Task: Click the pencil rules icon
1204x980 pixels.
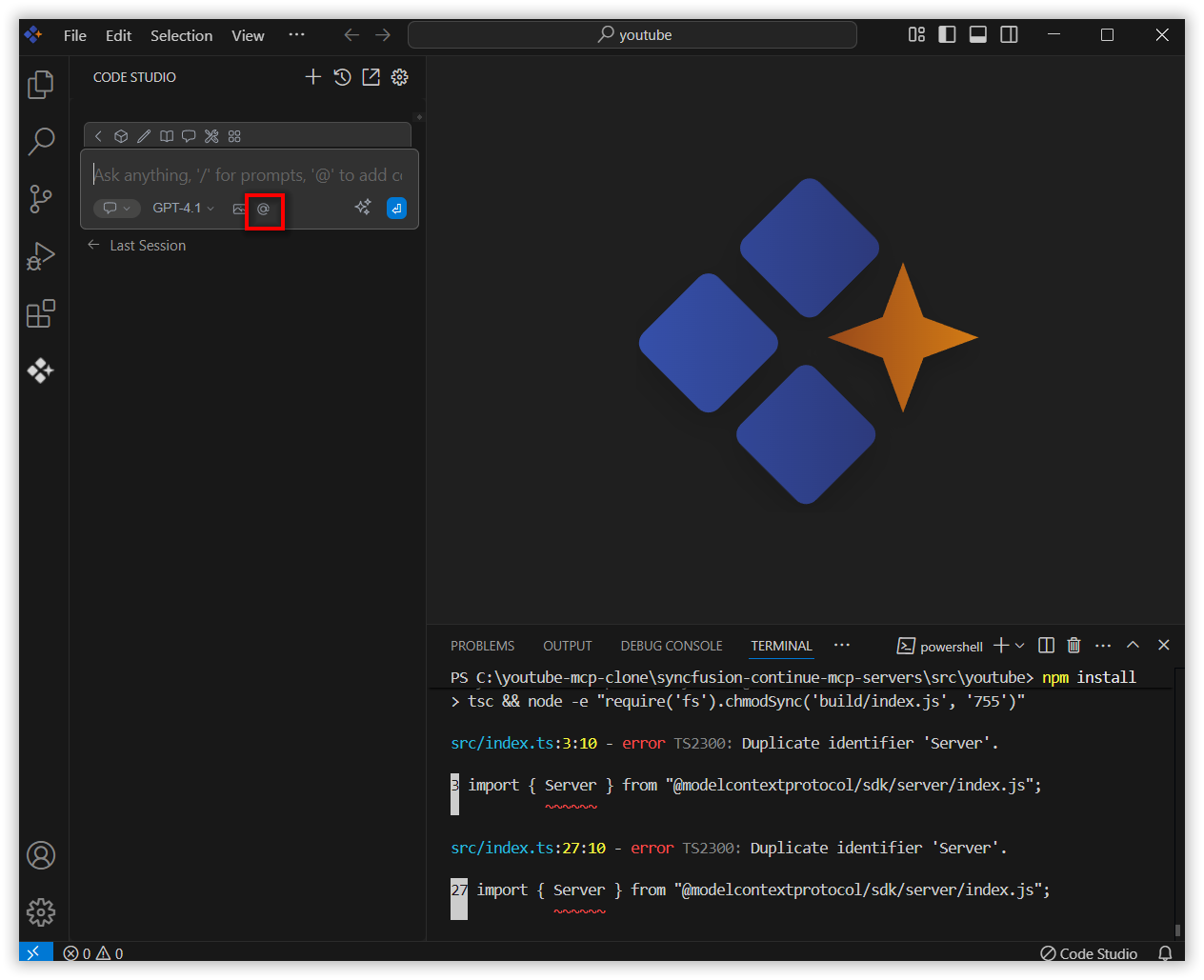Action: click(x=144, y=136)
